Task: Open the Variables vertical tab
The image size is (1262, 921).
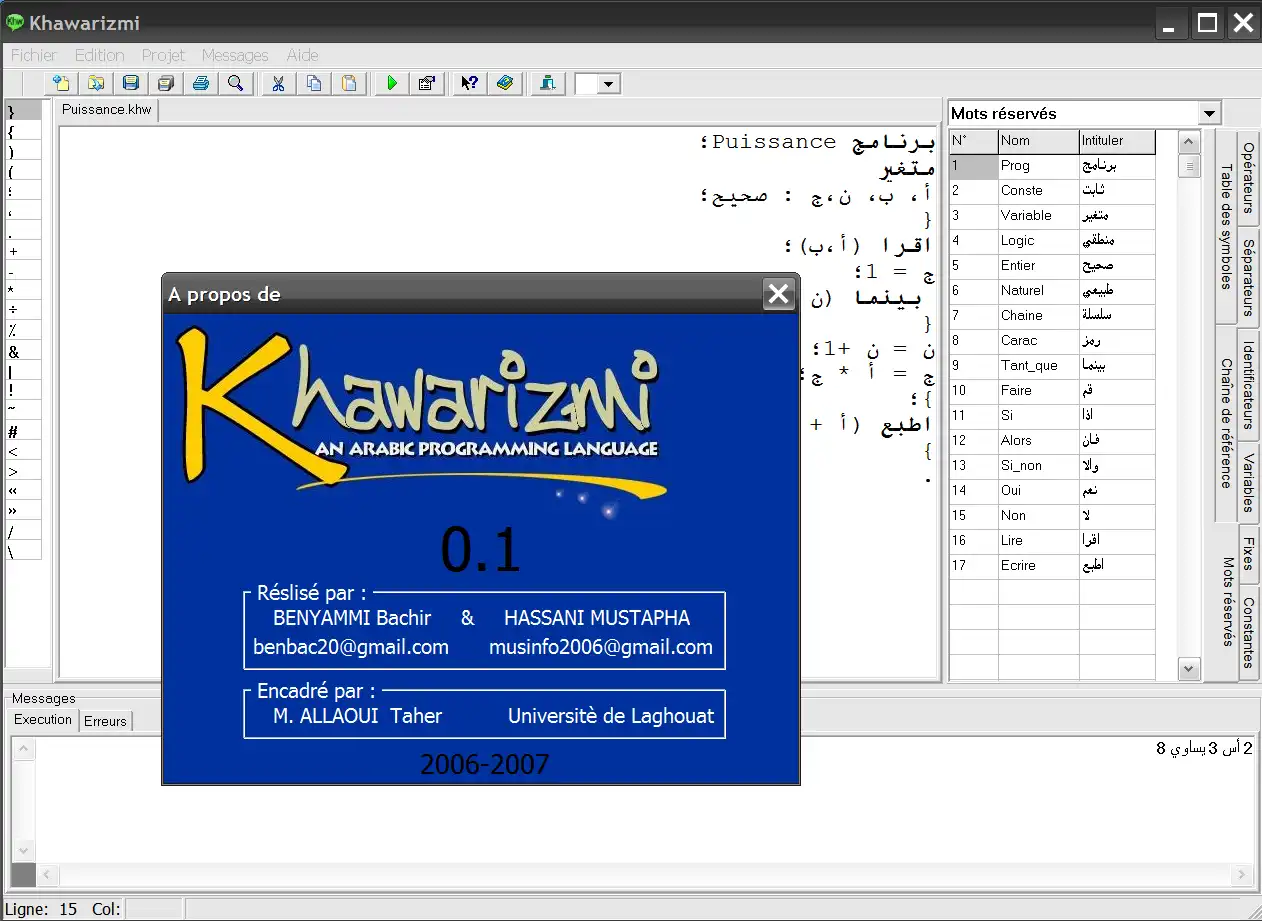Action: tap(1249, 483)
